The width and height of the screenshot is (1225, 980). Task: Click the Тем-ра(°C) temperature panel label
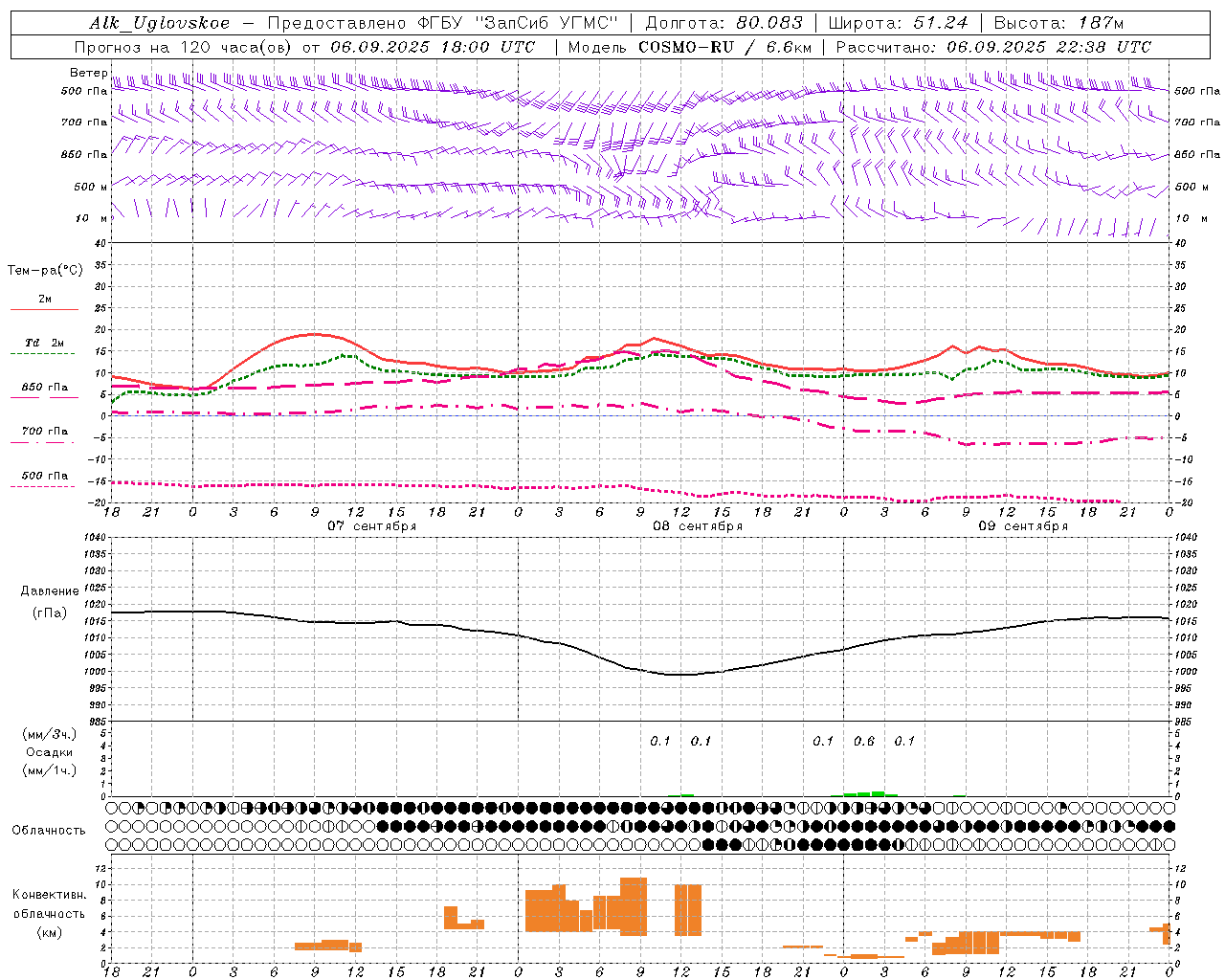pos(45,271)
